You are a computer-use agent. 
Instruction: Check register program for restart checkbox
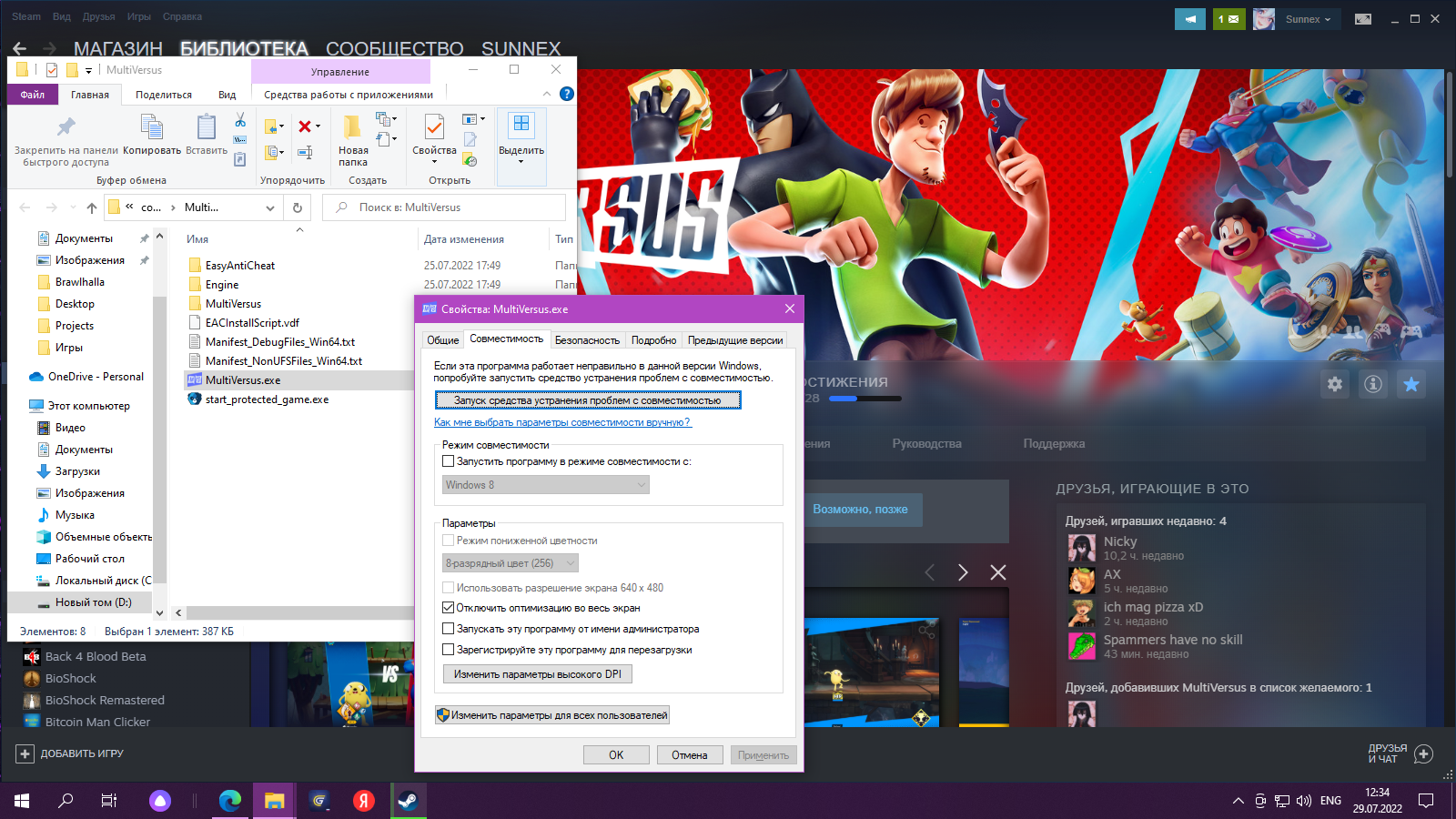click(x=448, y=650)
